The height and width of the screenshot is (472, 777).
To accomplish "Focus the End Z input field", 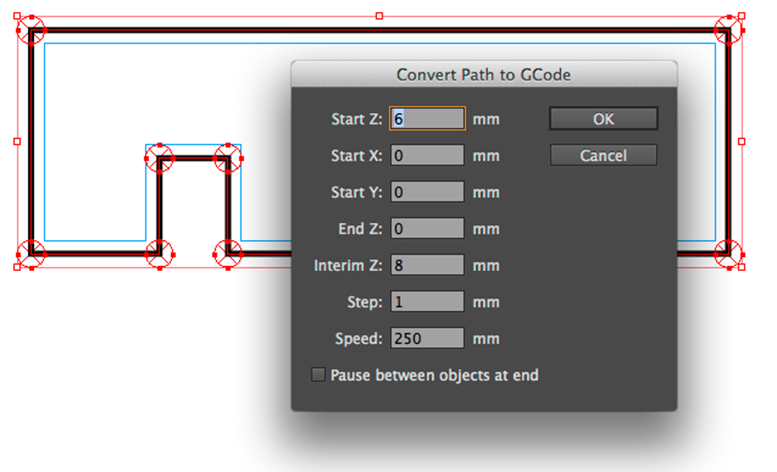I will pyautogui.click(x=427, y=229).
